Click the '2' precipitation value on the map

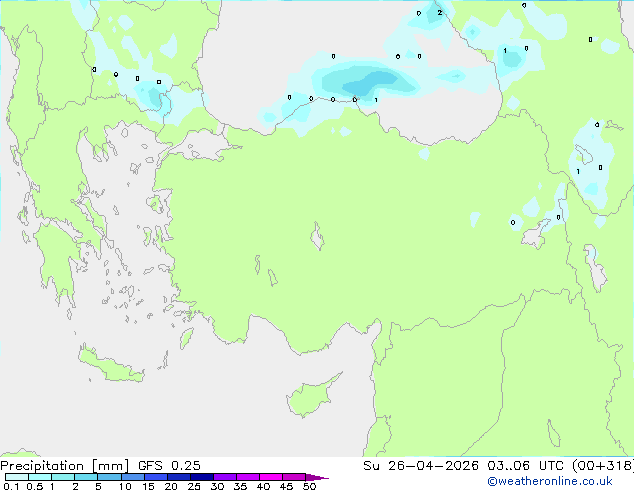[440, 13]
